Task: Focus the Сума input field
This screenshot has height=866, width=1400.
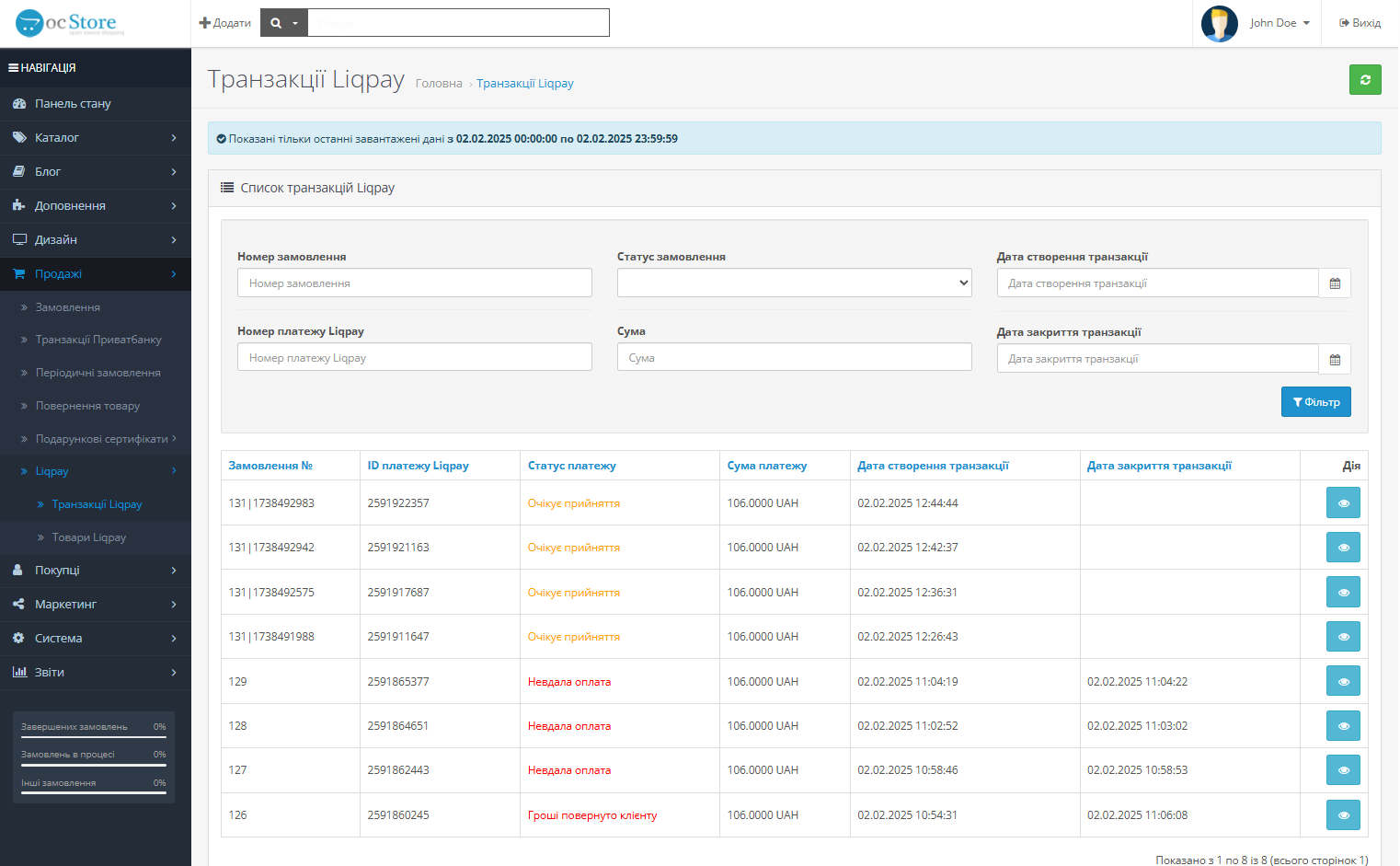Action: point(795,357)
